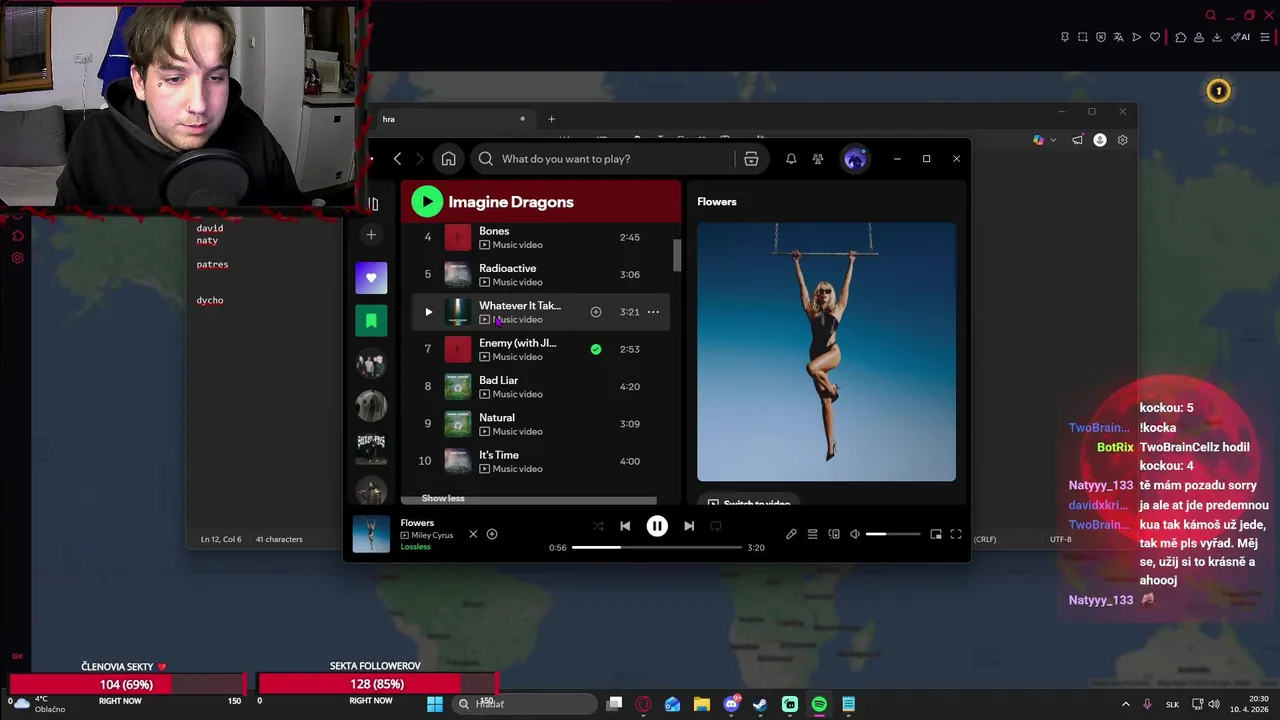Viewport: 1280px width, 720px height.
Task: Open Steam from the taskbar
Action: [760, 704]
